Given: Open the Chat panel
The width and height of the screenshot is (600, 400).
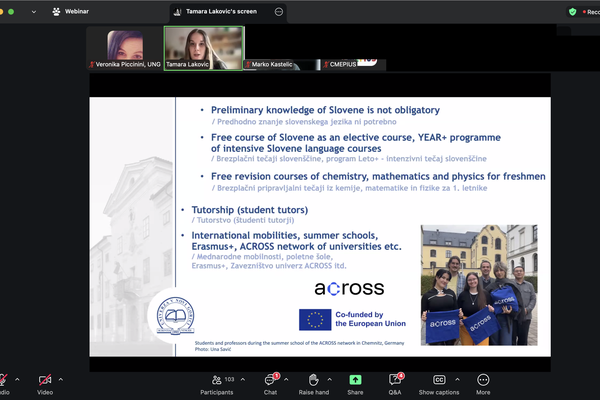Looking at the screenshot, I should pyautogui.click(x=270, y=384).
